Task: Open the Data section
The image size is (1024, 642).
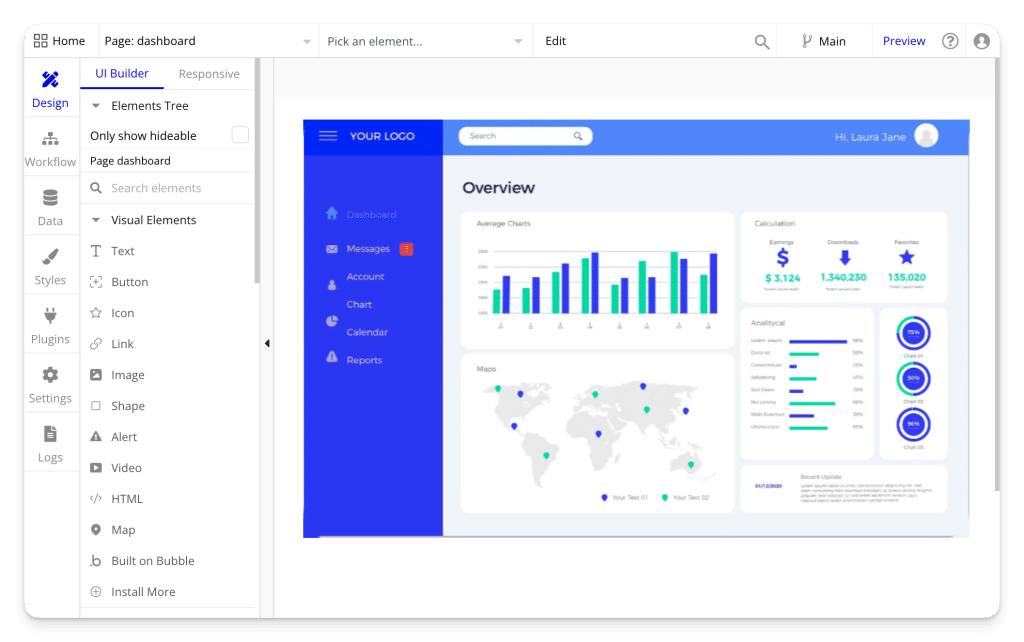Action: point(50,208)
